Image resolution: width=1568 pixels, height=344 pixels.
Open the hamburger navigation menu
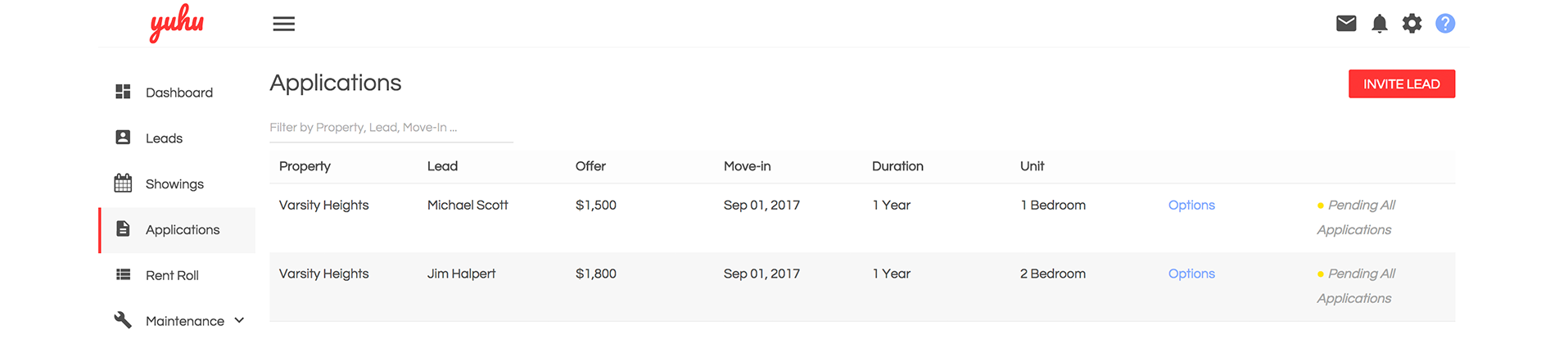tap(283, 24)
